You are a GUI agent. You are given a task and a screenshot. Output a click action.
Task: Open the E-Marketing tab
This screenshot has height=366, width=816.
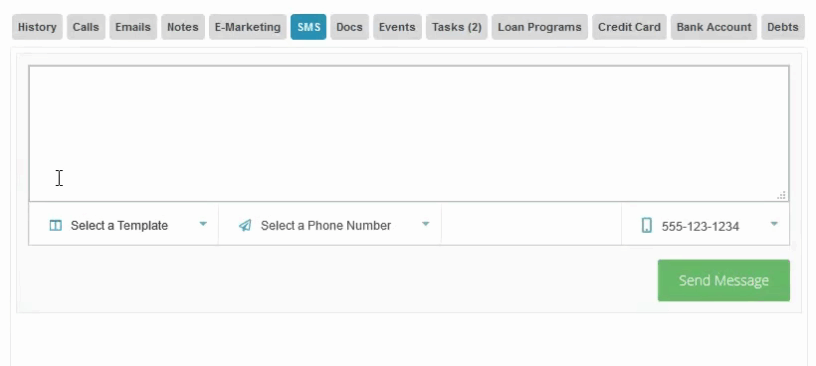click(x=248, y=27)
